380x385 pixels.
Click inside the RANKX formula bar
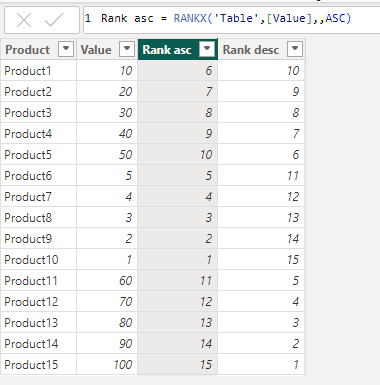click(232, 19)
